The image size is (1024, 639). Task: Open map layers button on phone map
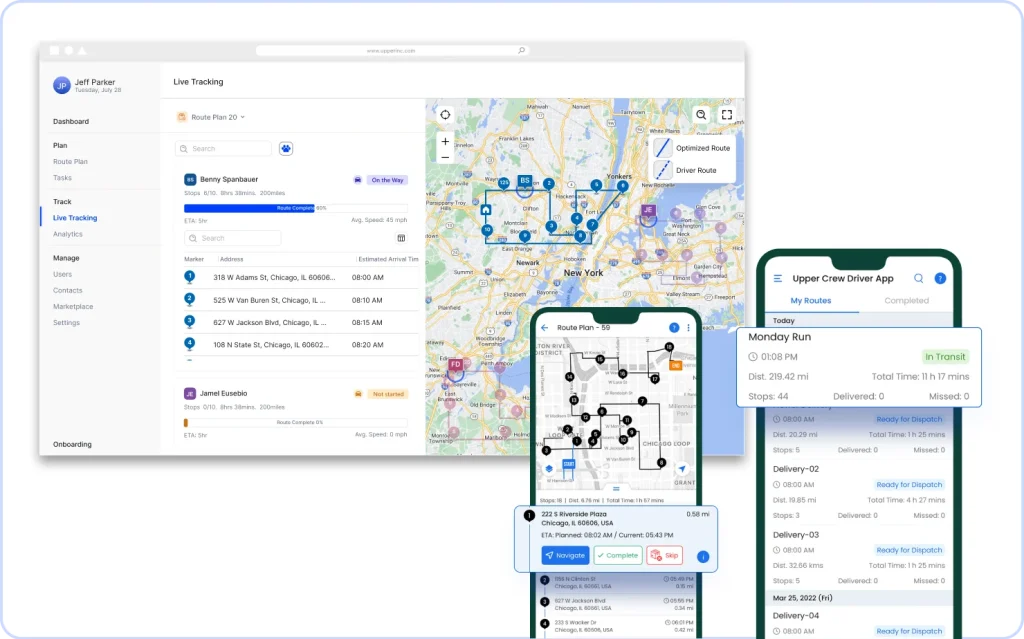pos(549,468)
